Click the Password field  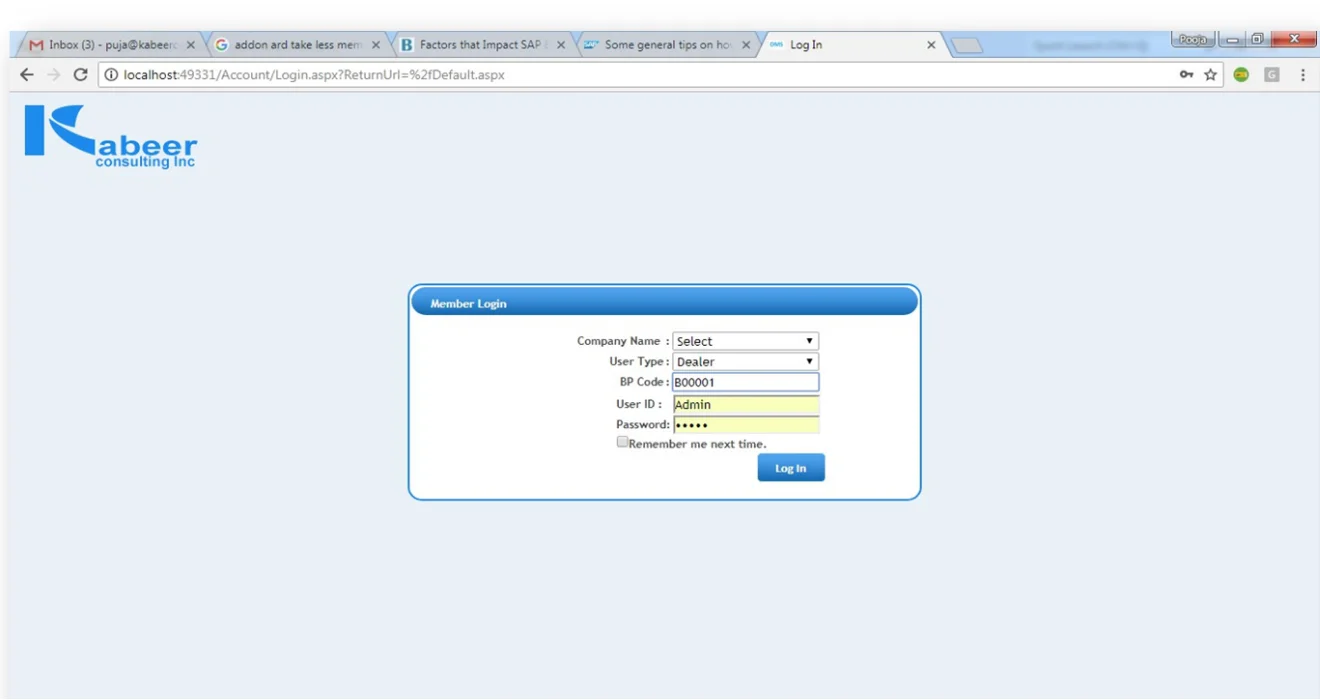(x=745, y=423)
